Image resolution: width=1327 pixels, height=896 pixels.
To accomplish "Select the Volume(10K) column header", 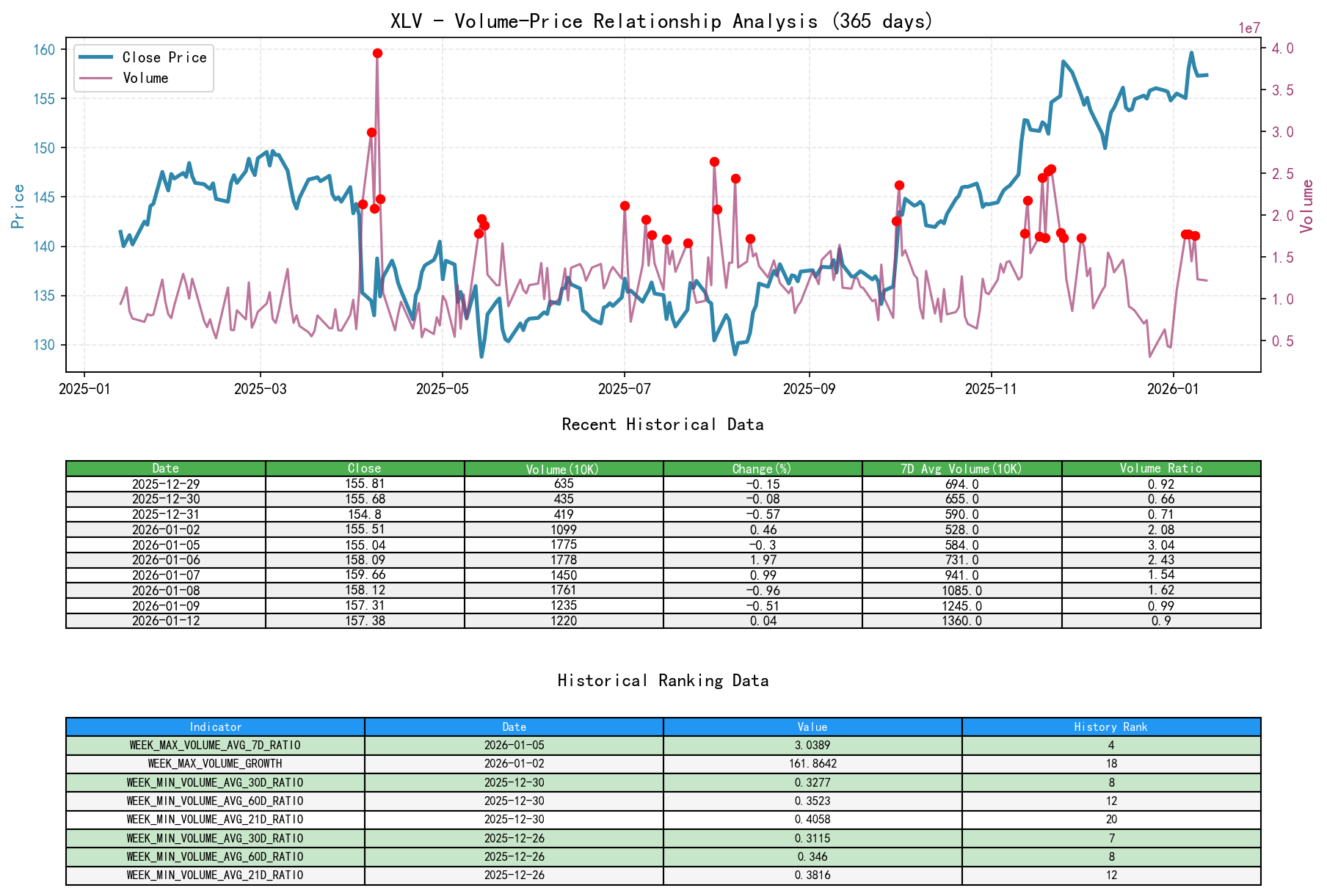I will [563, 468].
